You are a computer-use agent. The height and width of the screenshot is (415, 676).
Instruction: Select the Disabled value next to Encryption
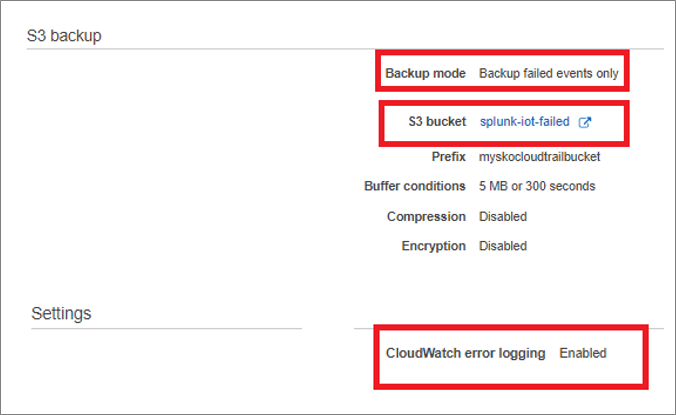[x=503, y=246]
